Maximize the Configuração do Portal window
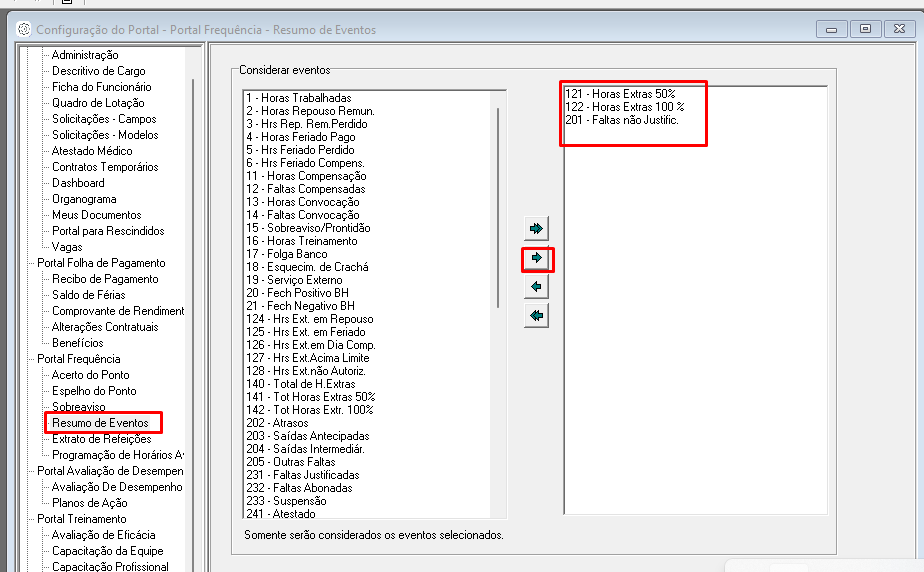 866,29
